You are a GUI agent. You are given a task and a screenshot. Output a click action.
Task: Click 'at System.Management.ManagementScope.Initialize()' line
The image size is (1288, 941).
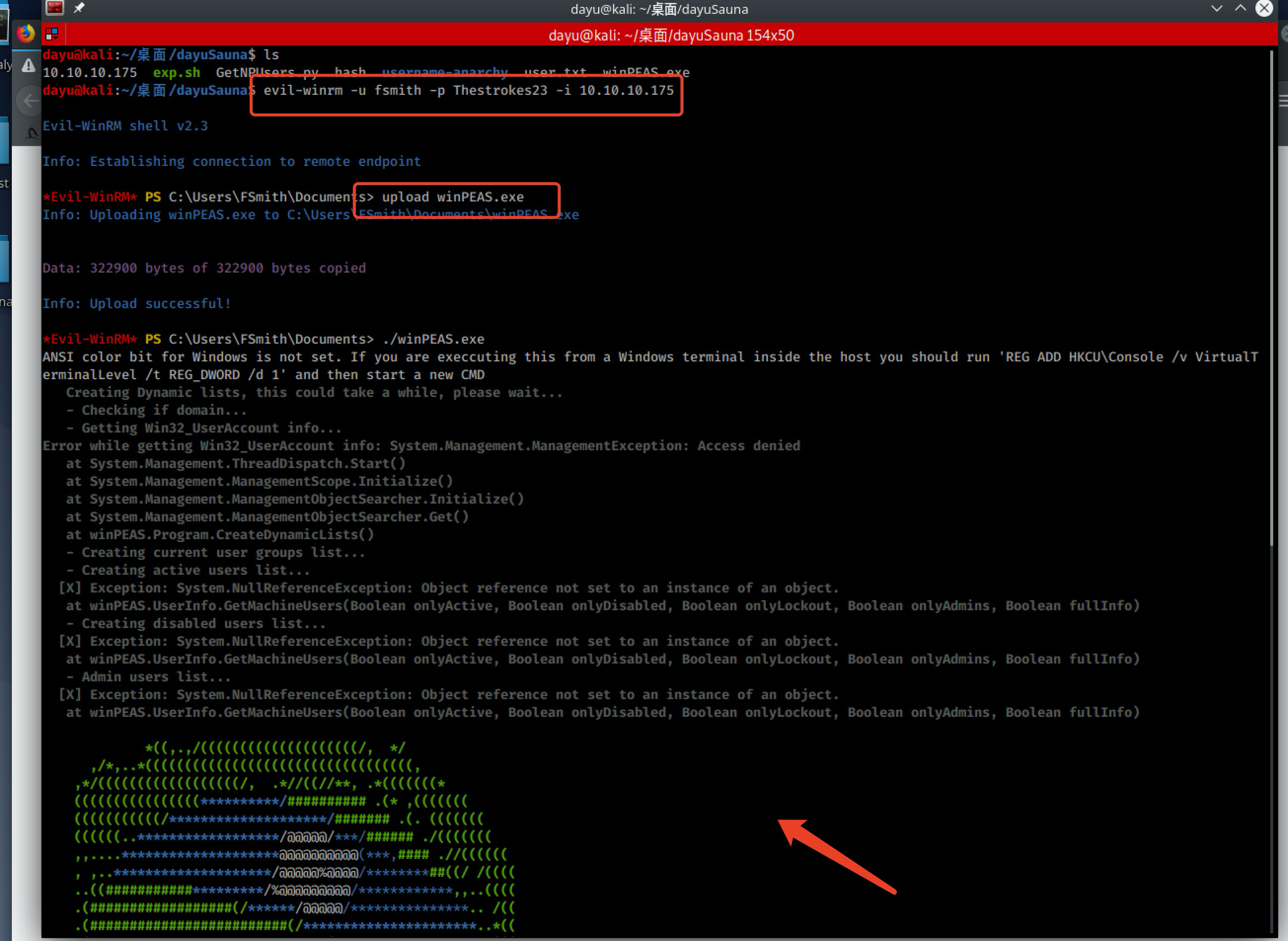click(x=260, y=481)
